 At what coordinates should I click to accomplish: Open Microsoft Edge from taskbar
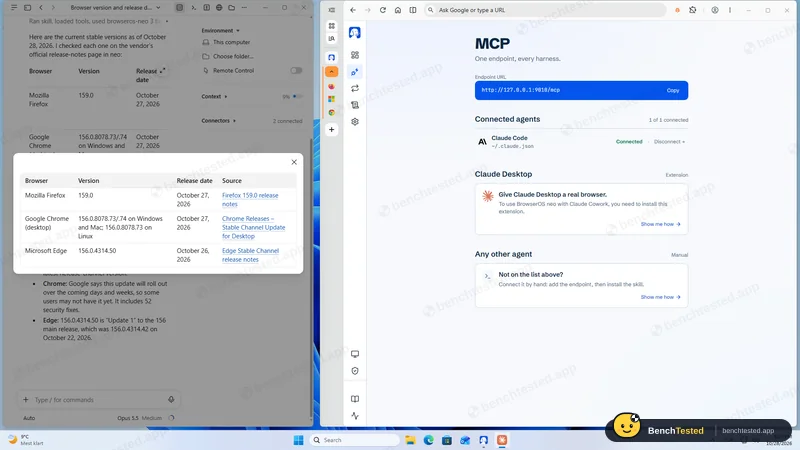coord(429,440)
